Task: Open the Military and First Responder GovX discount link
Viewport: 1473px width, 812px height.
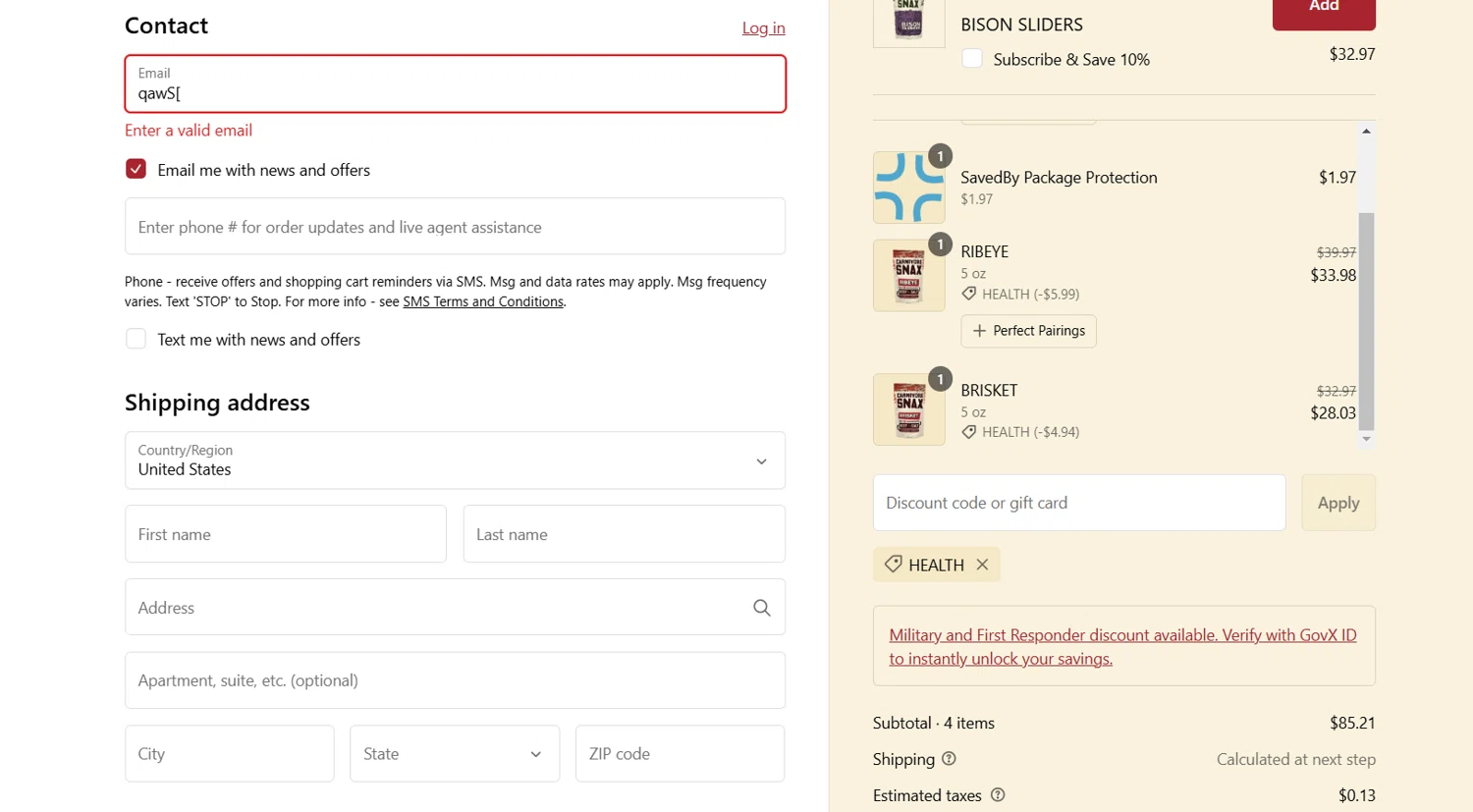Action: [1122, 647]
